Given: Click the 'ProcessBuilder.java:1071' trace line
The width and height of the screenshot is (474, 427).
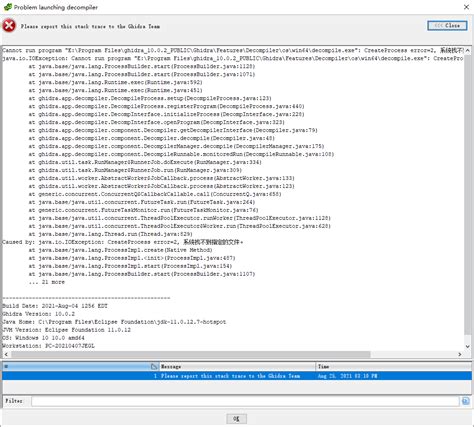Looking at the screenshot, I should (x=142, y=74).
